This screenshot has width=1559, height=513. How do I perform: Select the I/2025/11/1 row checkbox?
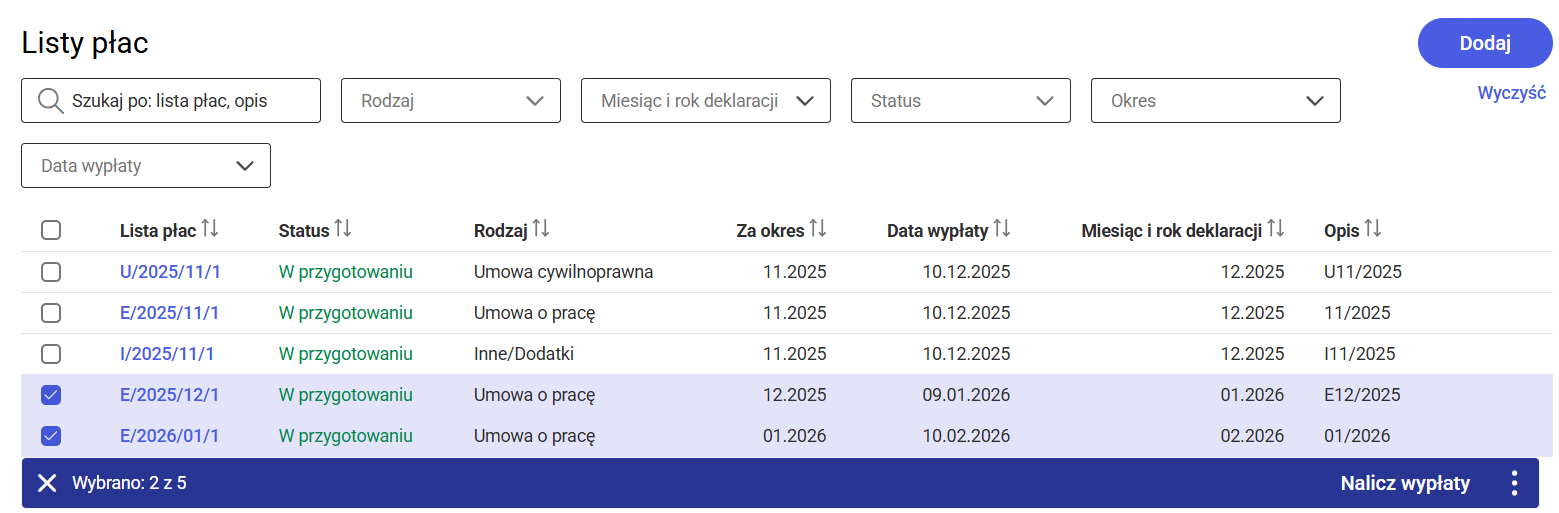51,354
